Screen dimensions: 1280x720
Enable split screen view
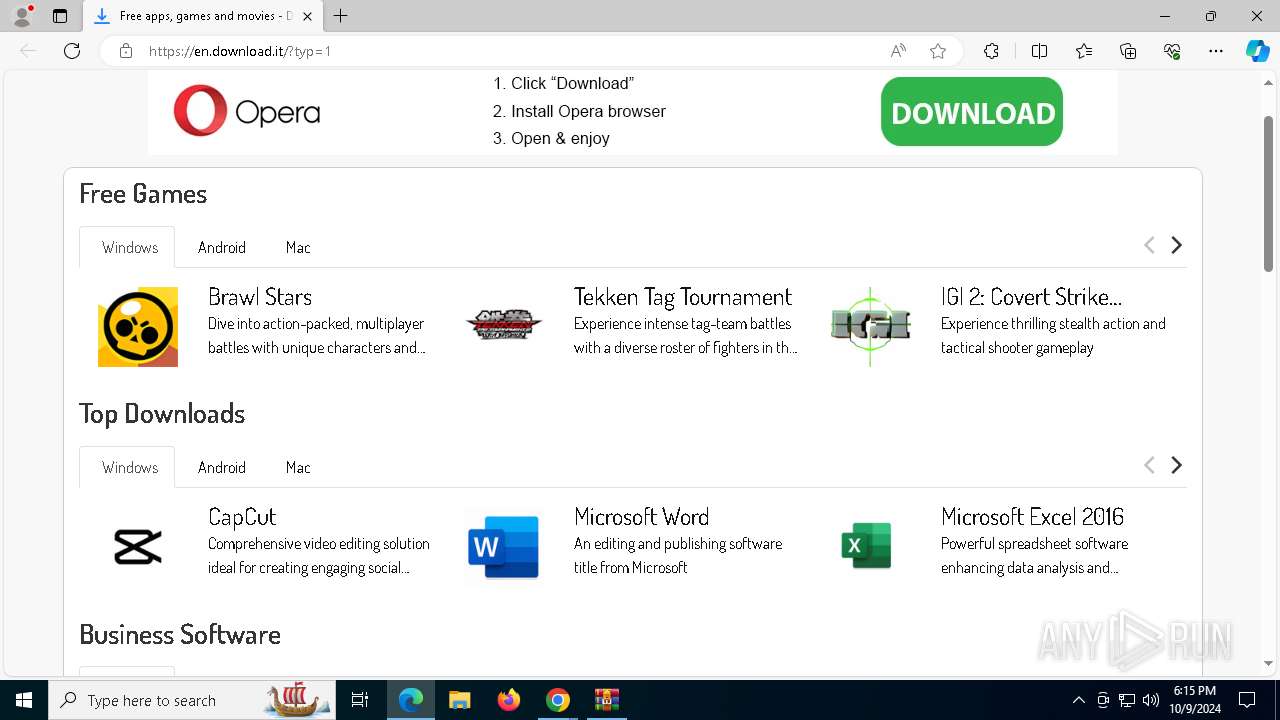1039,51
